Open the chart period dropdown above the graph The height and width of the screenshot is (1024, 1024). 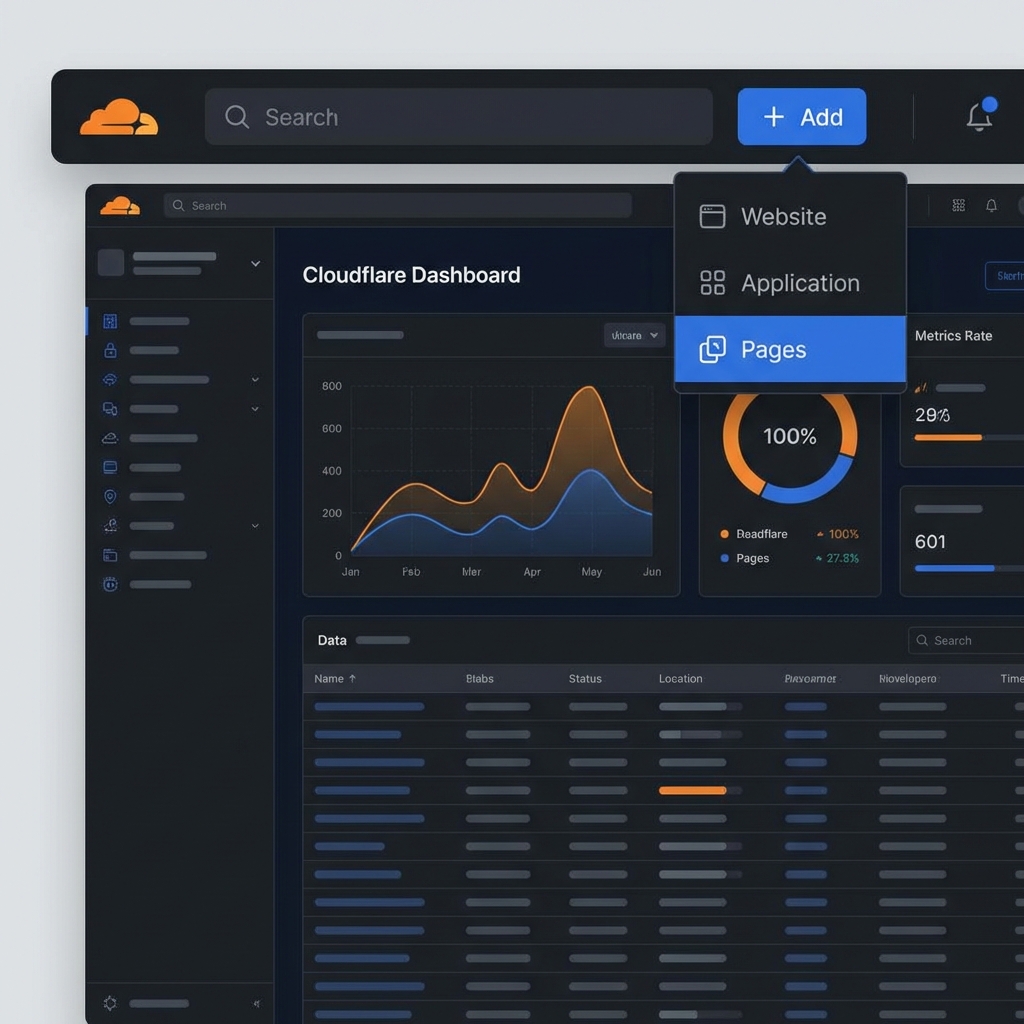pyautogui.click(x=634, y=336)
